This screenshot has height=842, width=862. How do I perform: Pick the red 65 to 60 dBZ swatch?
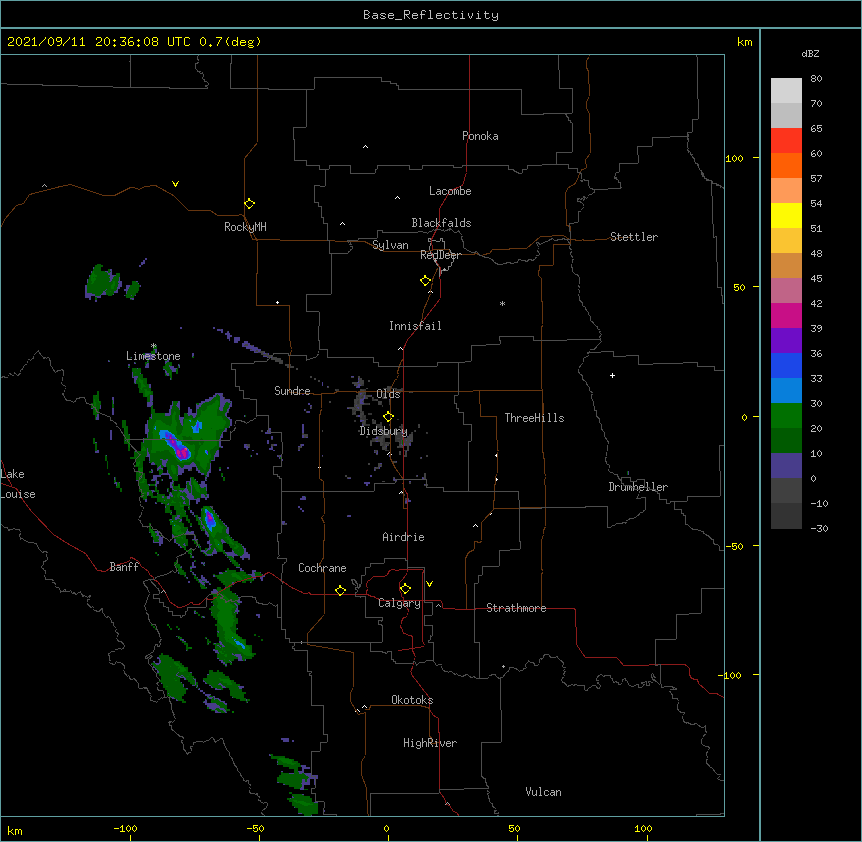(786, 141)
